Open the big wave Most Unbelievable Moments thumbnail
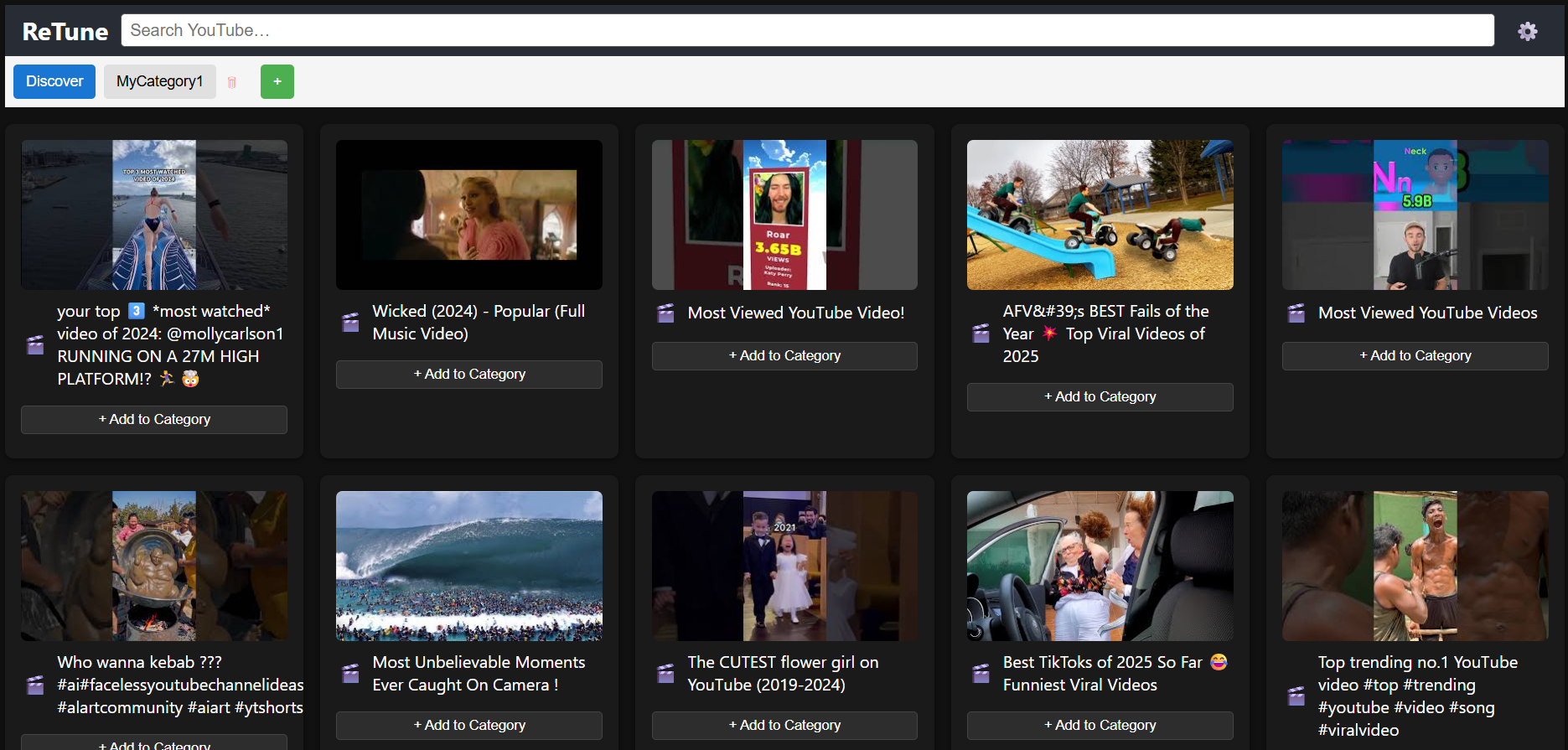This screenshot has width=1568, height=750. tap(468, 566)
